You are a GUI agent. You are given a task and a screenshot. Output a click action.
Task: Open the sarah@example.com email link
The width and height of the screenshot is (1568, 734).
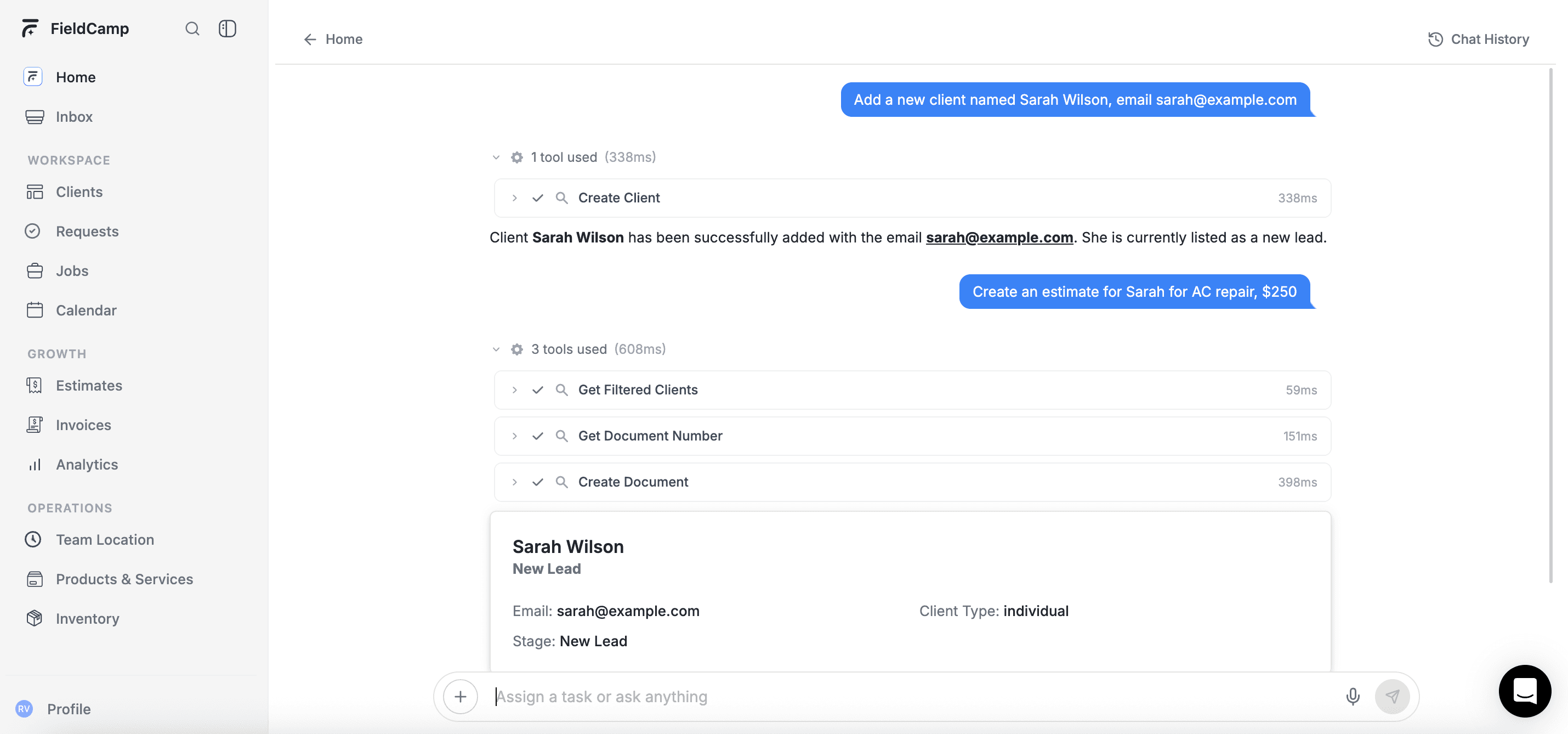[999, 238]
